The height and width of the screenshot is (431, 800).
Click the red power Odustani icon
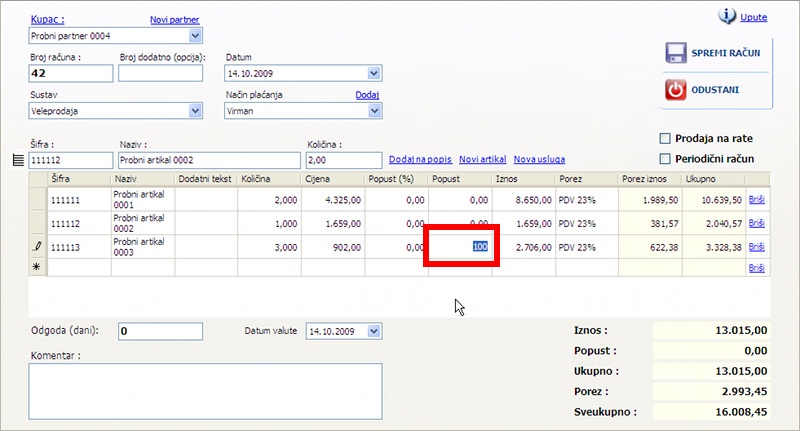(678, 89)
